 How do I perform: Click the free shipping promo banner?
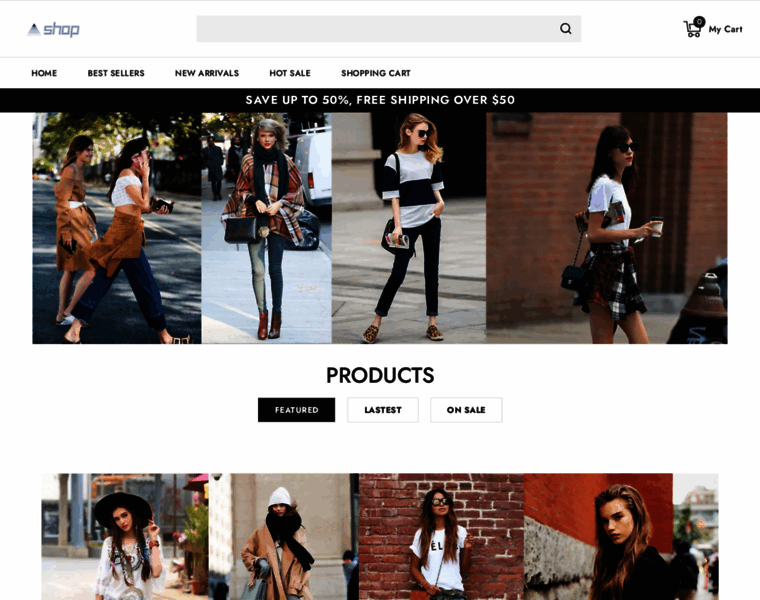380,100
